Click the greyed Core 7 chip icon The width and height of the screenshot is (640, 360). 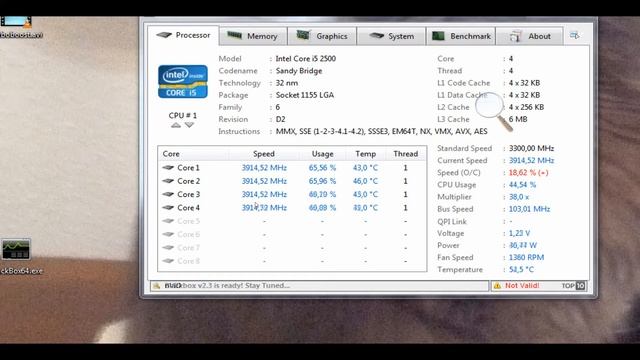tap(168, 247)
